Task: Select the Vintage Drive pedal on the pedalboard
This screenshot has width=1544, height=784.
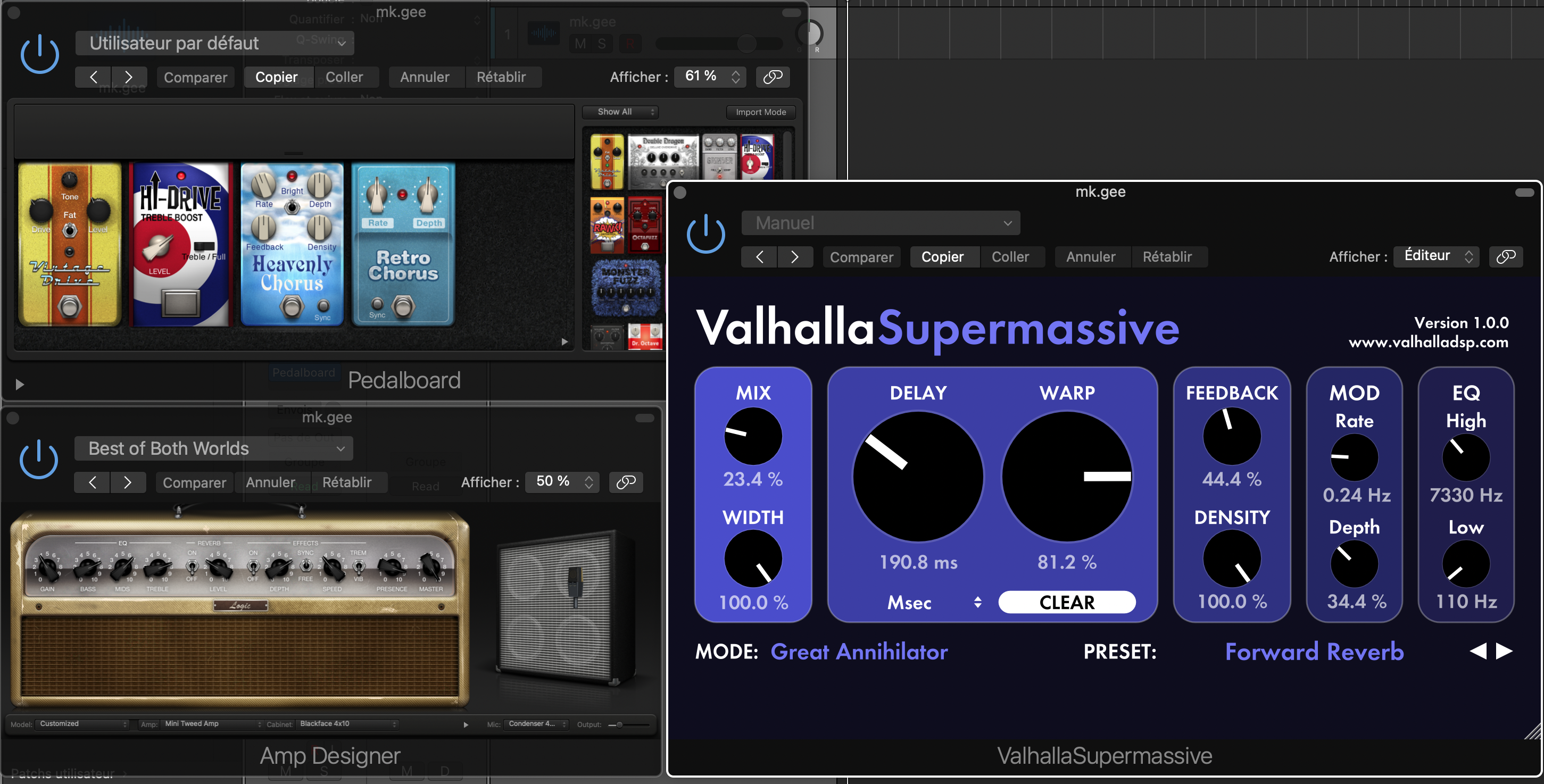Action: 70,245
